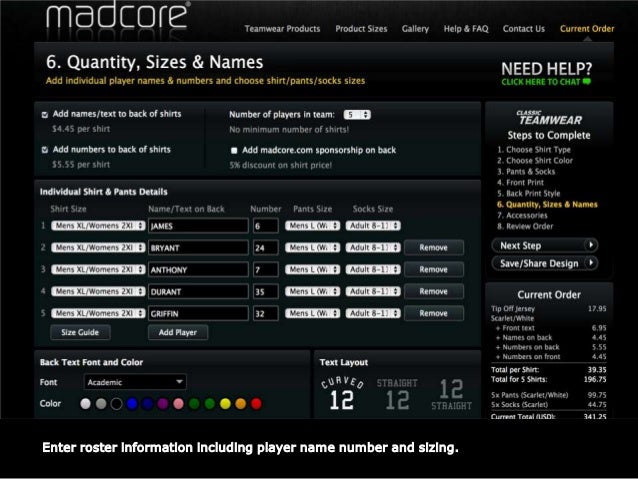
Task: Click the madcore logo
Action: tap(117, 15)
